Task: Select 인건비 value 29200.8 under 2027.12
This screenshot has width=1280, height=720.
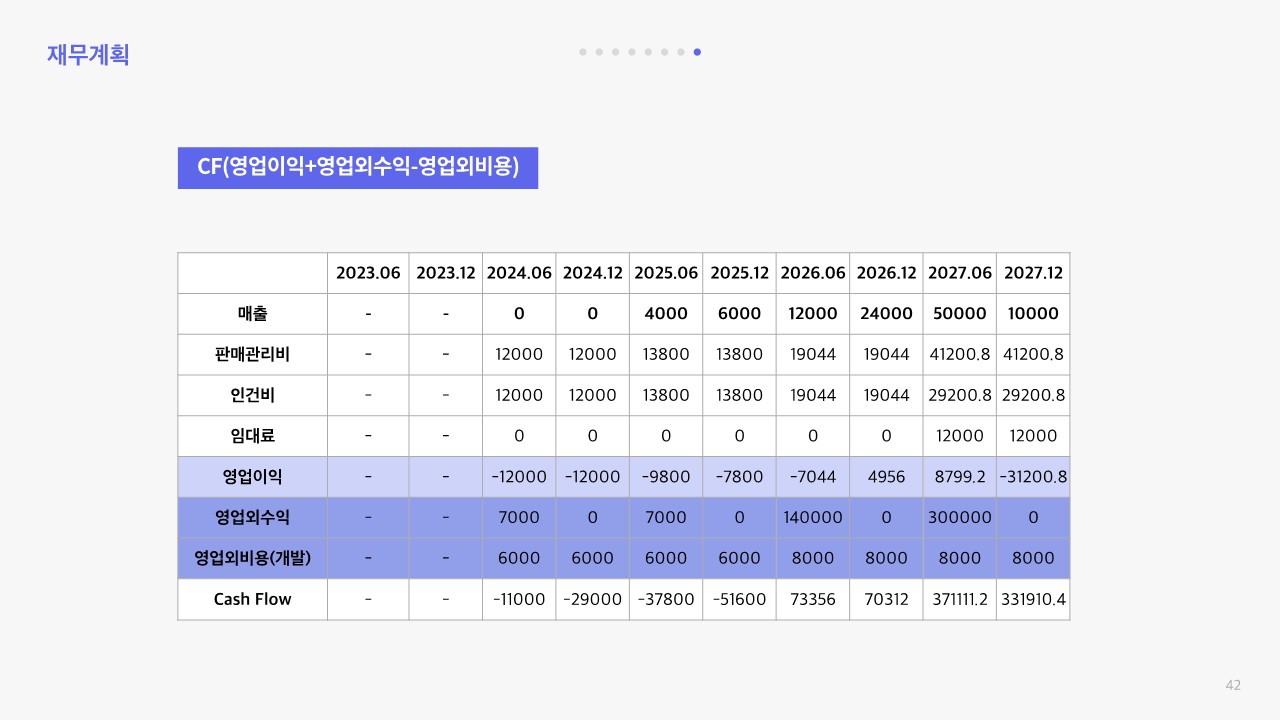Action: coord(1033,395)
